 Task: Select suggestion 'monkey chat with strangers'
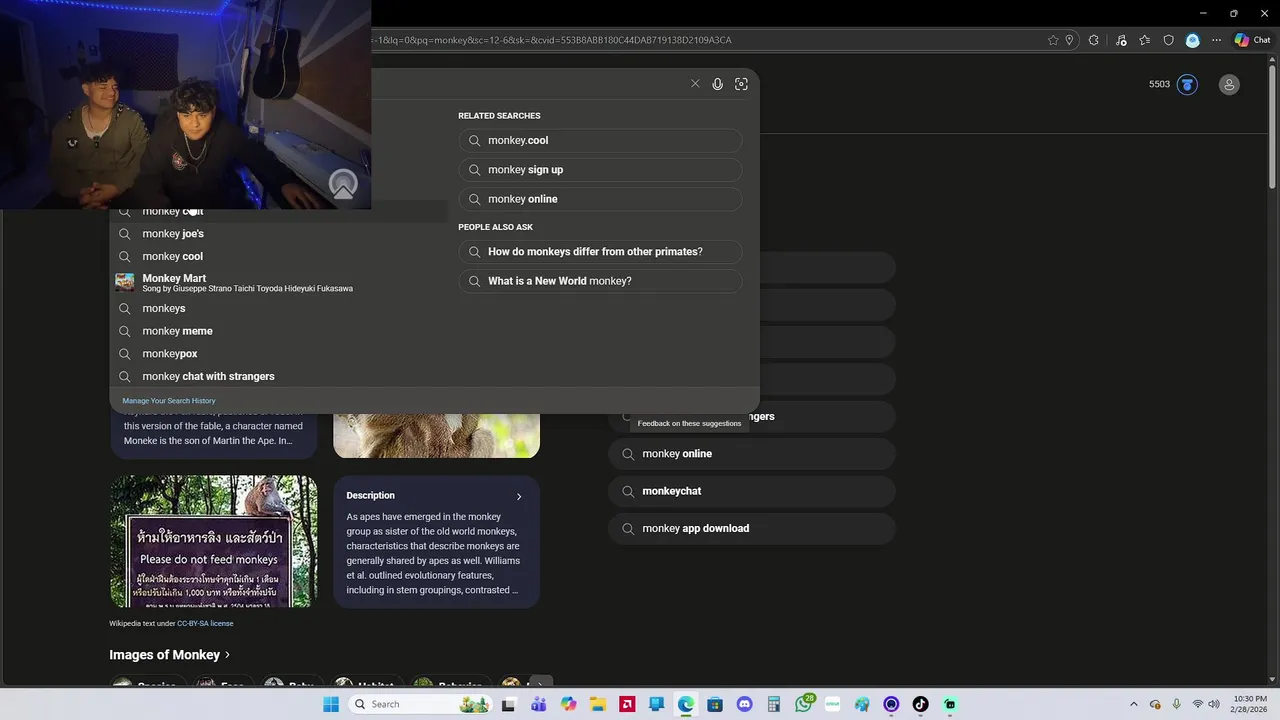coord(280,376)
